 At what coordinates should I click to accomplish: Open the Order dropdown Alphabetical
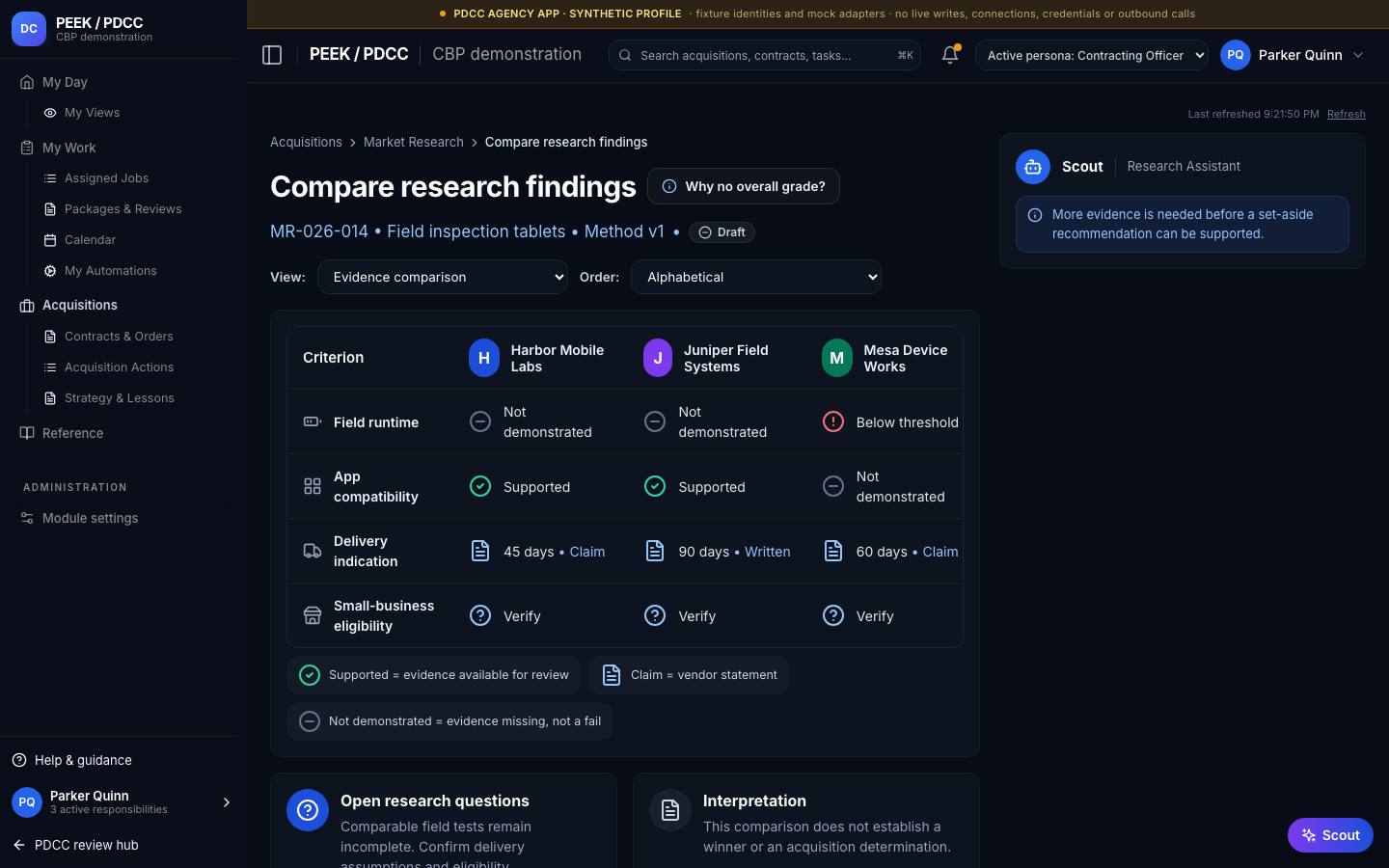coord(756,277)
